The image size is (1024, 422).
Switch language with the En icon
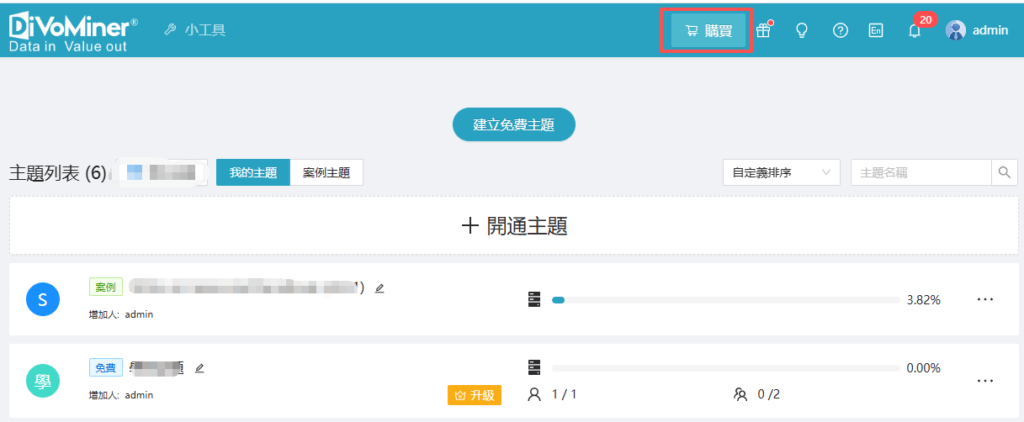pos(876,31)
